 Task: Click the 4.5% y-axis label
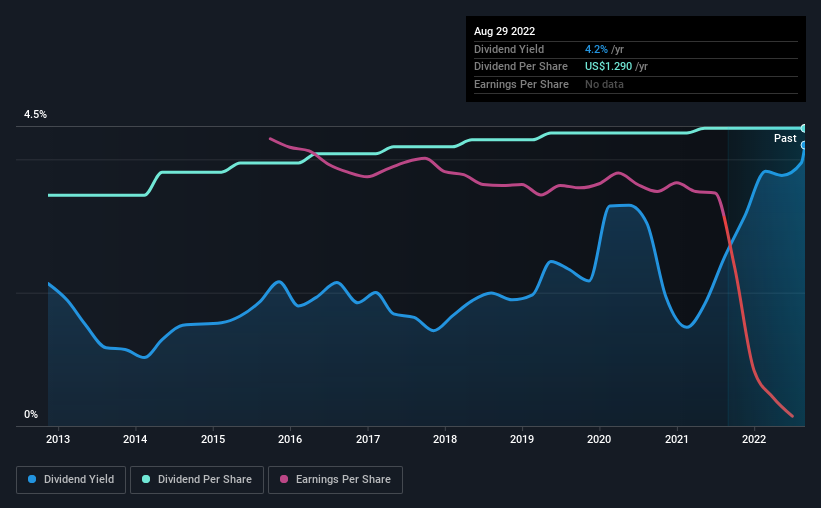coord(35,114)
